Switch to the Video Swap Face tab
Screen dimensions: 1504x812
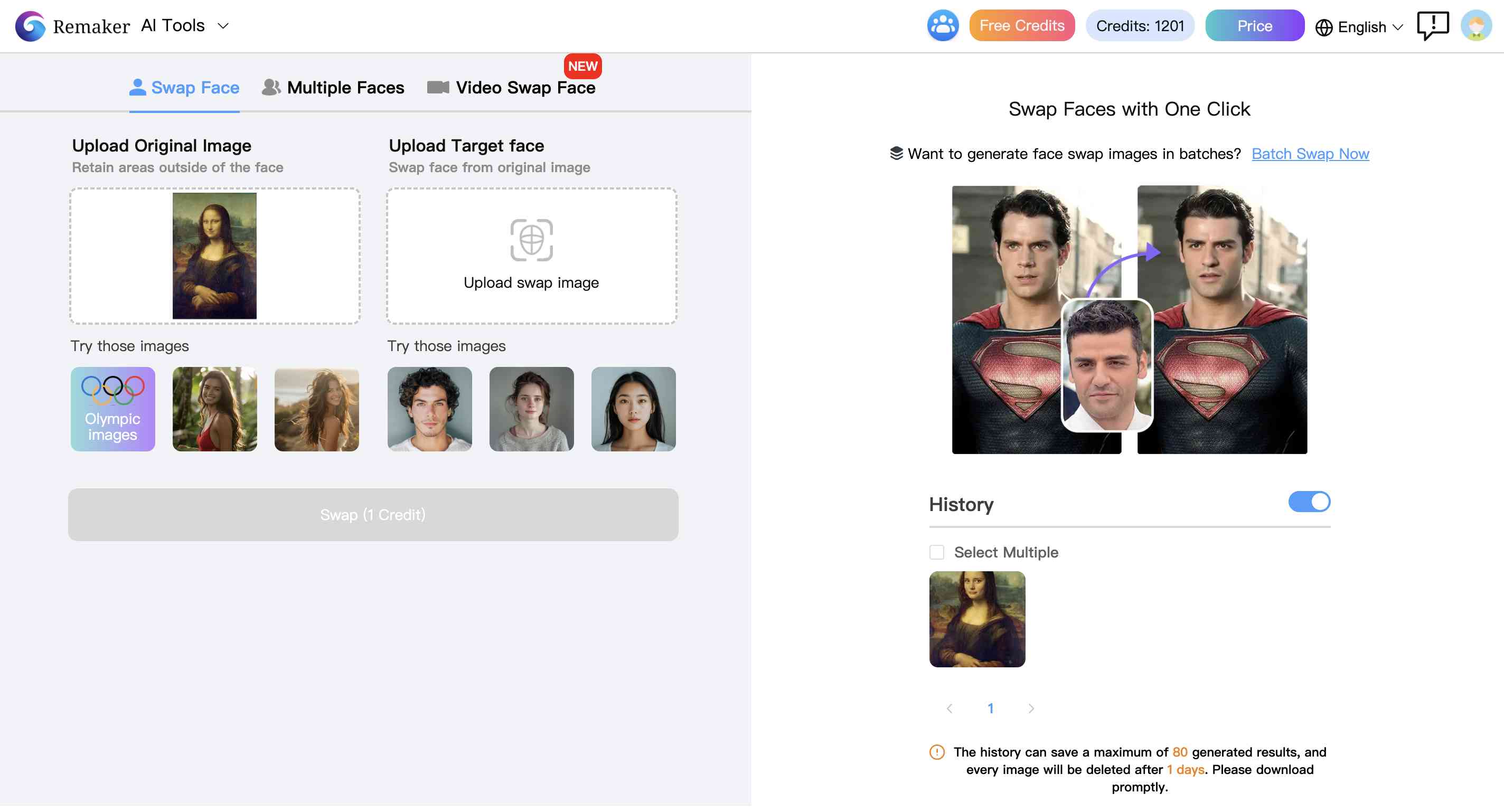click(x=525, y=86)
